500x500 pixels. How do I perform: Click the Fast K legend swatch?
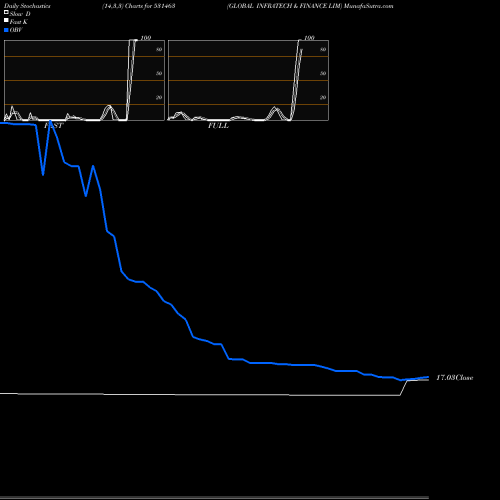[x=6, y=21]
